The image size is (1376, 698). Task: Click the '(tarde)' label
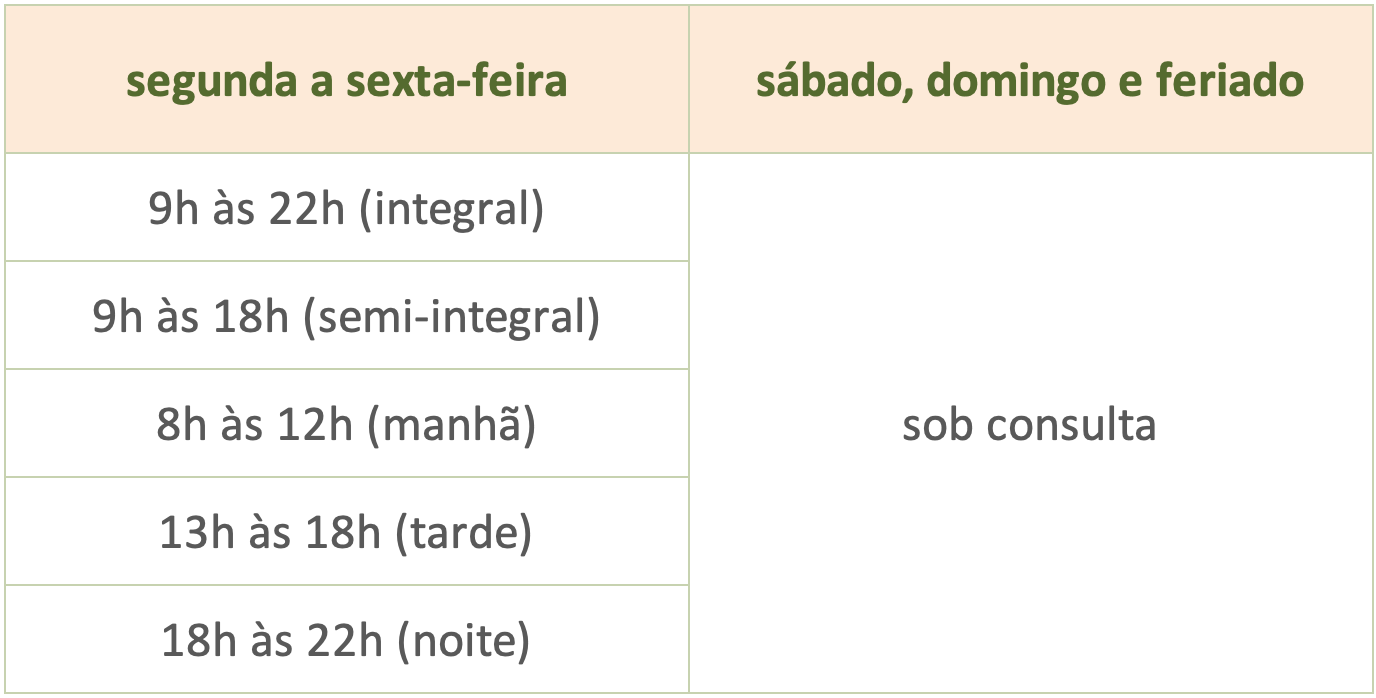coord(463,533)
